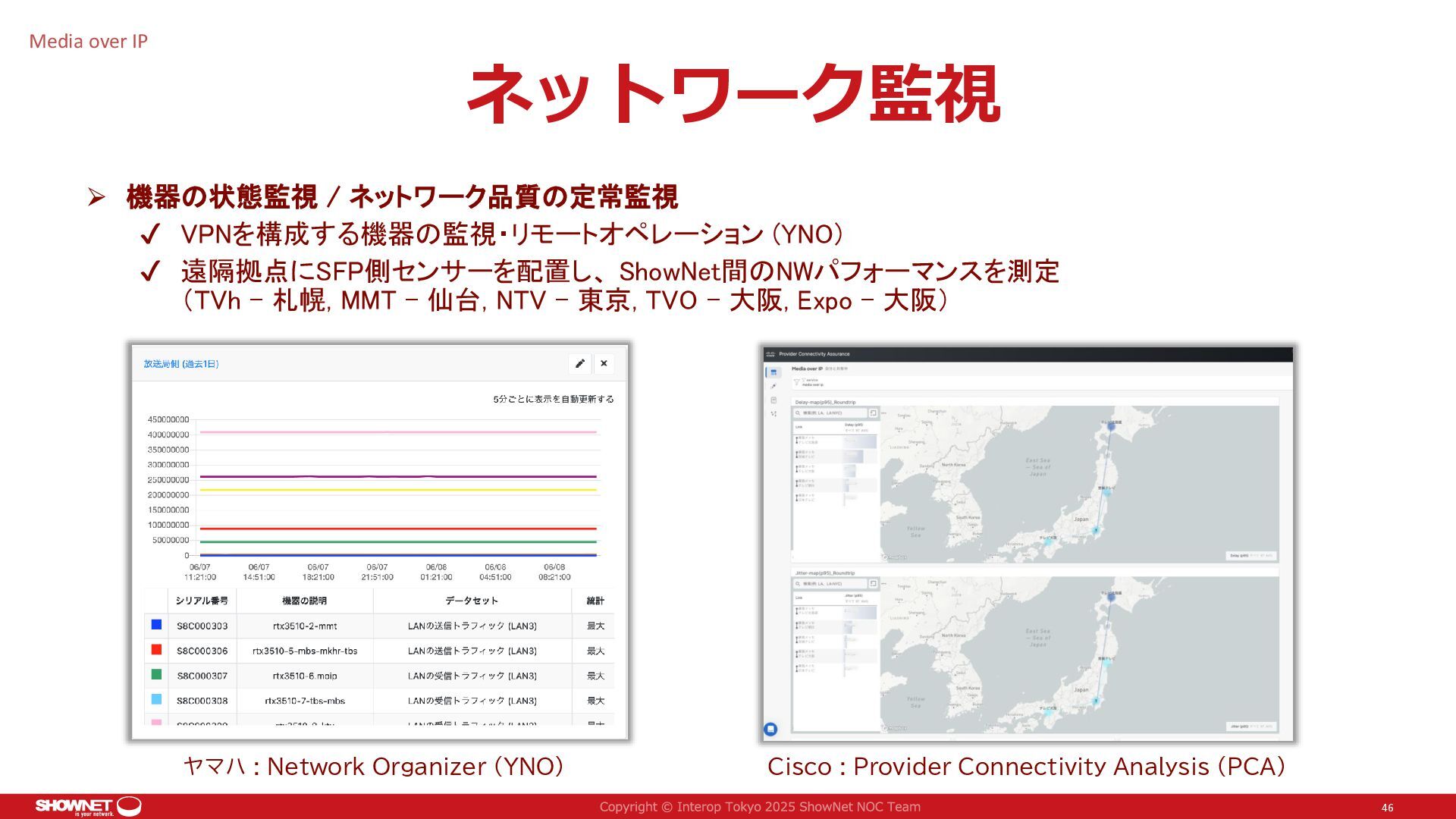The height and width of the screenshot is (819, 1456).
Task: Click the データセット column header
Action: click(x=472, y=601)
